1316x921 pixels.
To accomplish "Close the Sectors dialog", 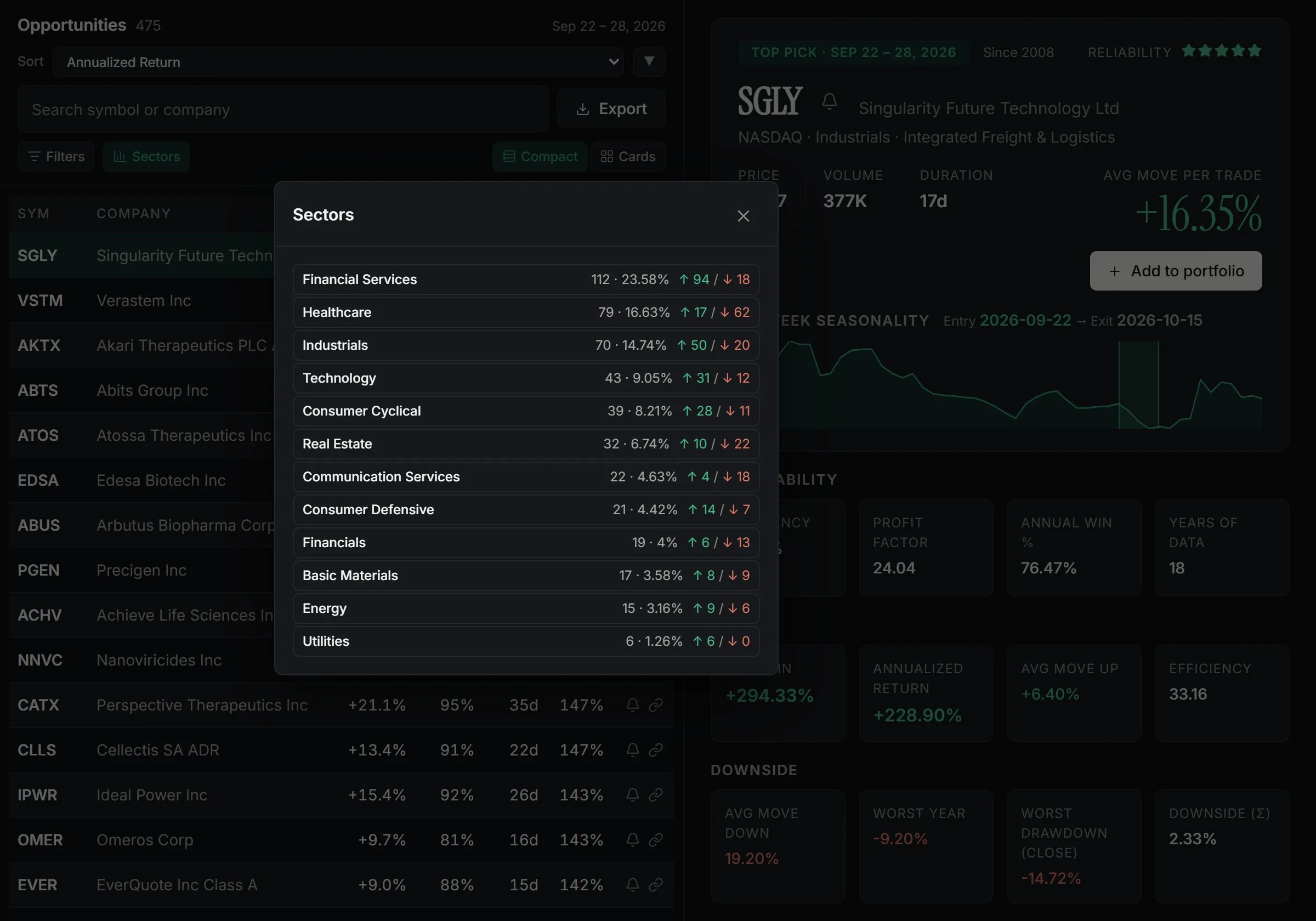I will pyautogui.click(x=743, y=216).
